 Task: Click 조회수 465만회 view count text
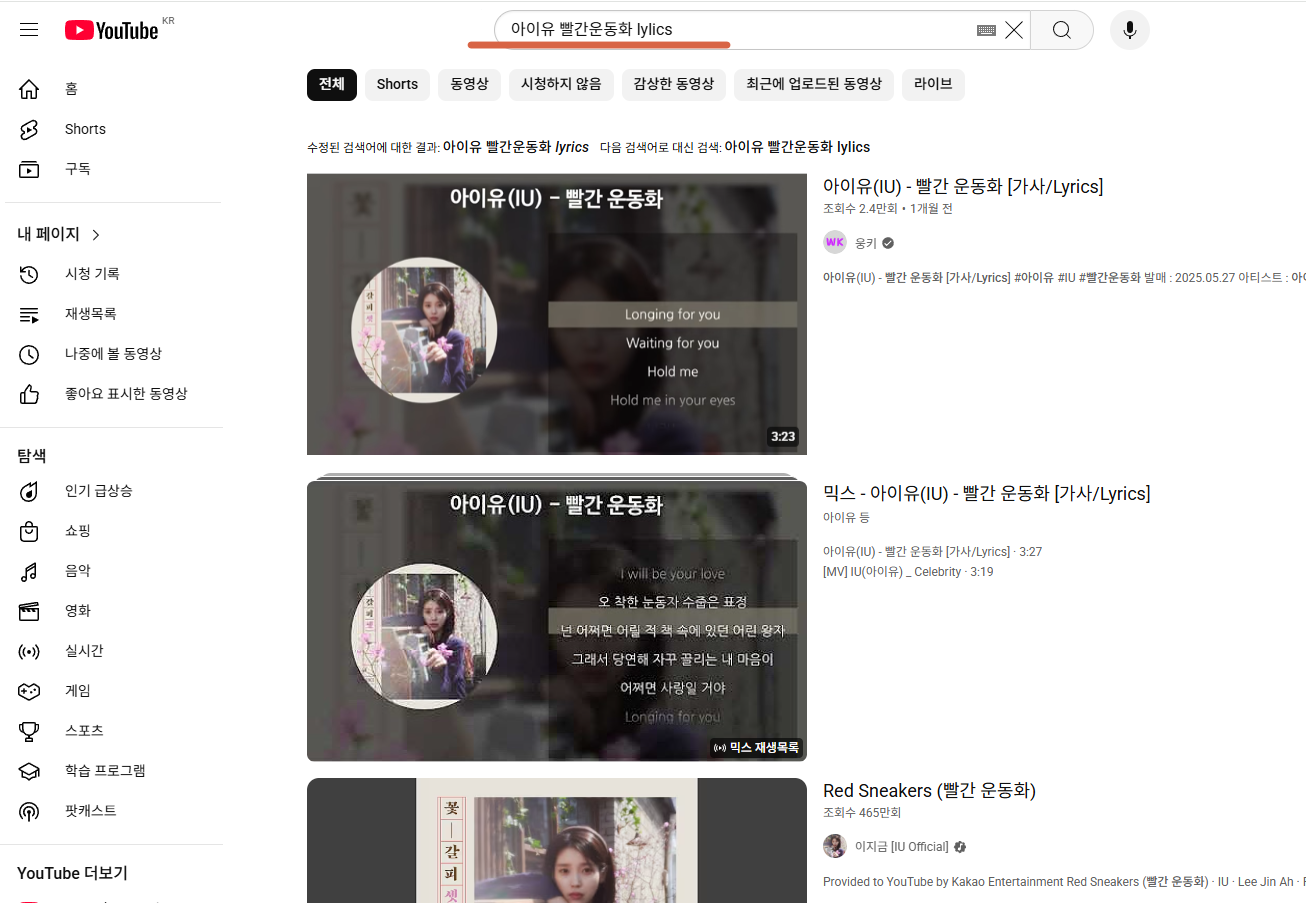pyautogui.click(x=862, y=813)
